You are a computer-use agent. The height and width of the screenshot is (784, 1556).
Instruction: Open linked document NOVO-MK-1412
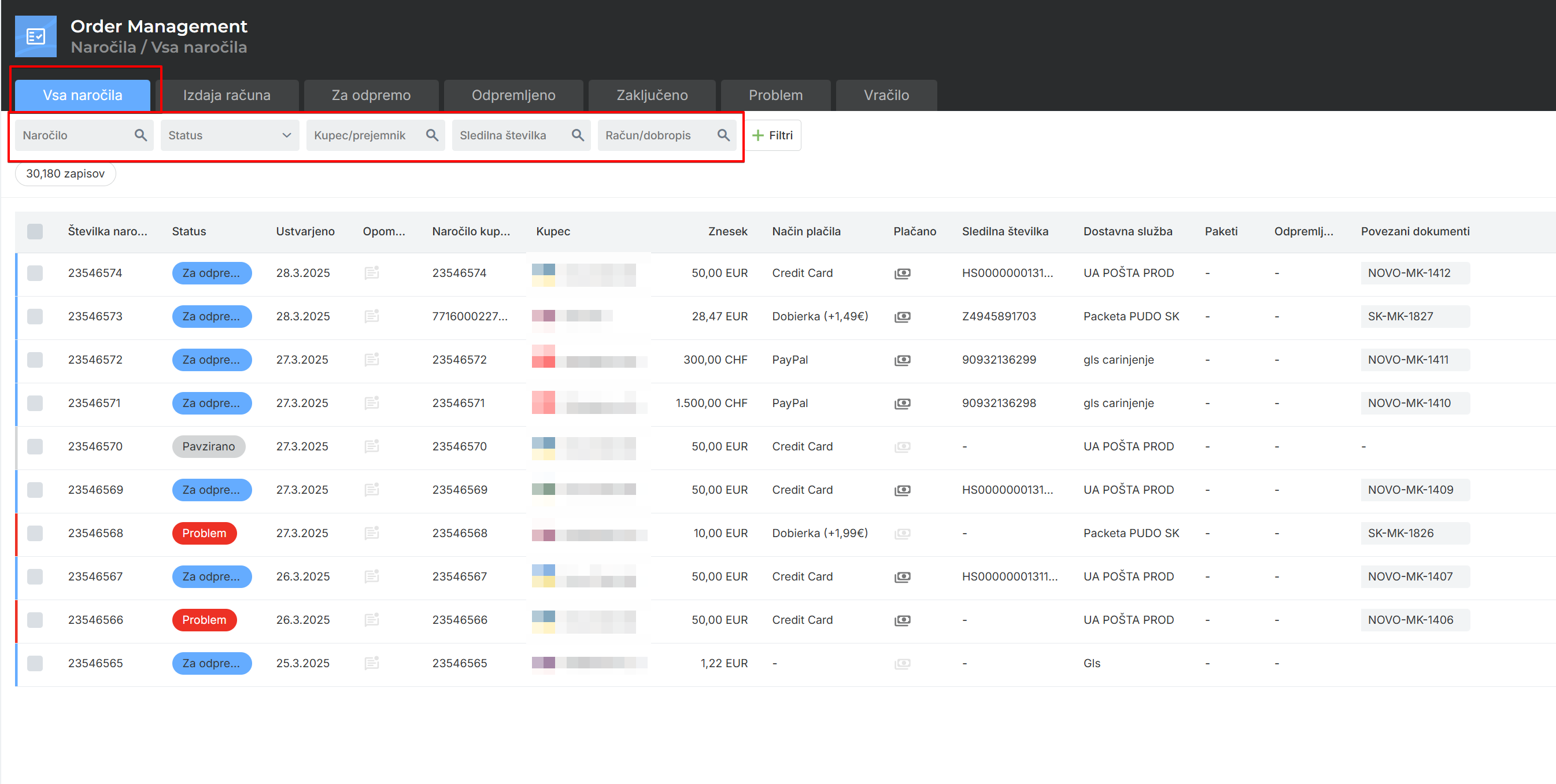click(x=1409, y=273)
